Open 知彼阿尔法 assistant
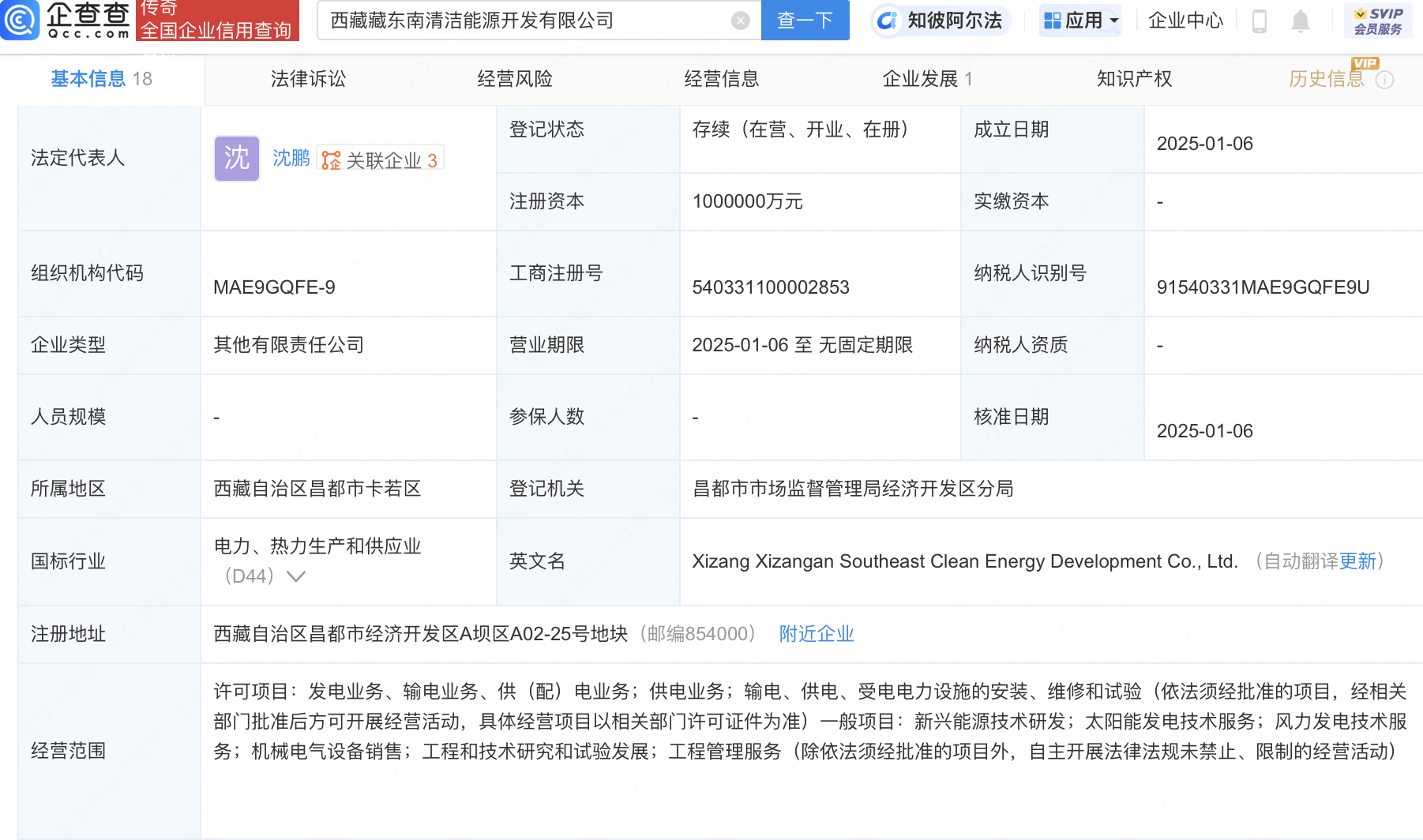 (x=941, y=21)
